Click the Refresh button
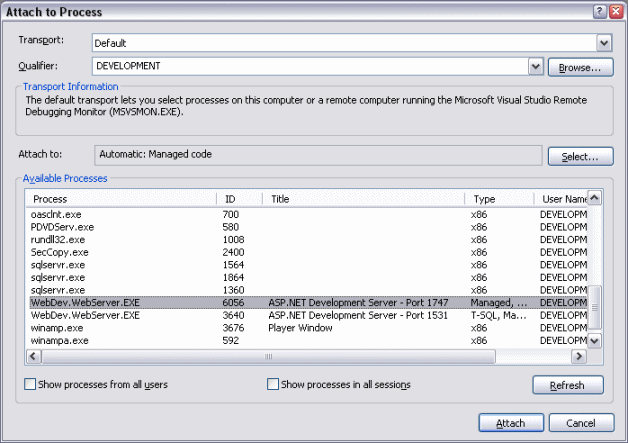 click(568, 385)
